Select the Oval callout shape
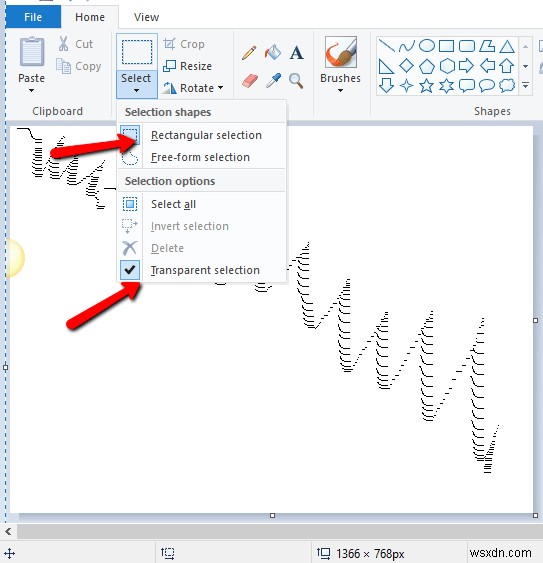 [x=487, y=86]
